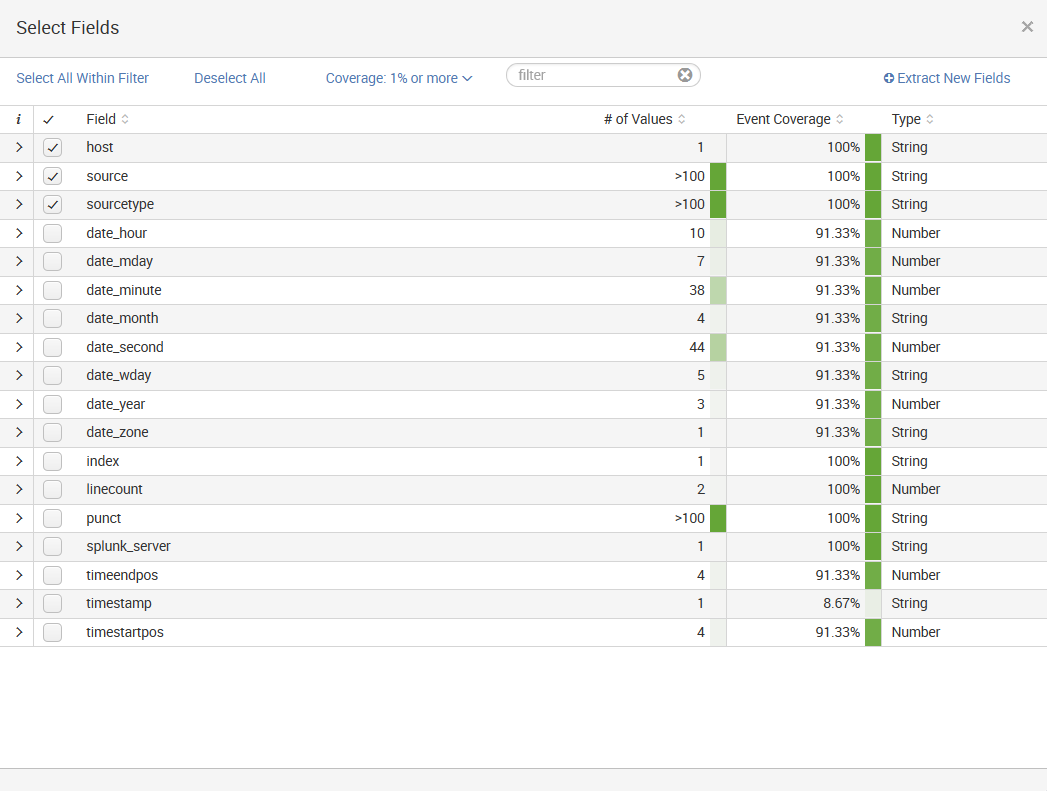Uncheck the sourcetype field checkbox
Viewport: 1047px width, 791px height.
(52, 204)
